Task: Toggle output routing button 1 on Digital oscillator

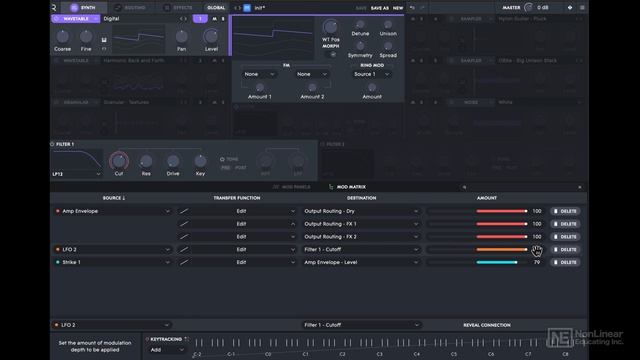Action: click(x=200, y=19)
